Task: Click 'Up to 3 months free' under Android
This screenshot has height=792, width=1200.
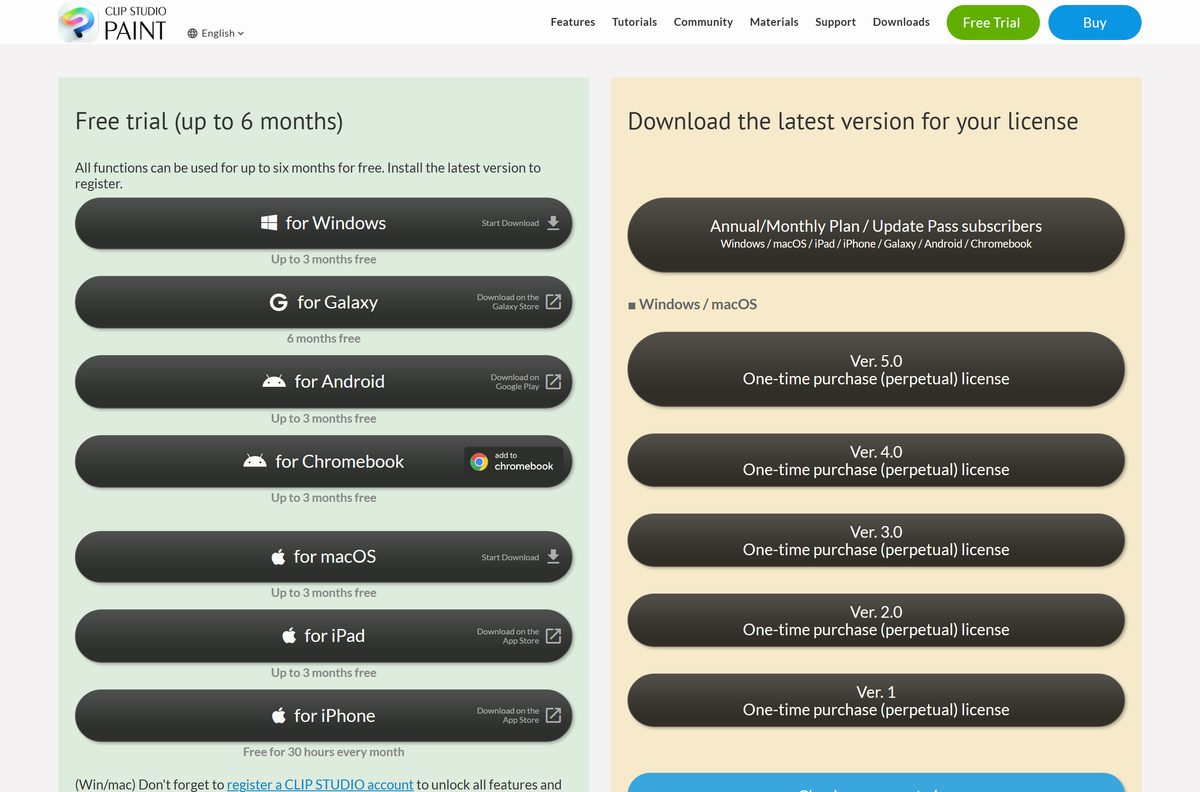Action: pyautogui.click(x=323, y=418)
